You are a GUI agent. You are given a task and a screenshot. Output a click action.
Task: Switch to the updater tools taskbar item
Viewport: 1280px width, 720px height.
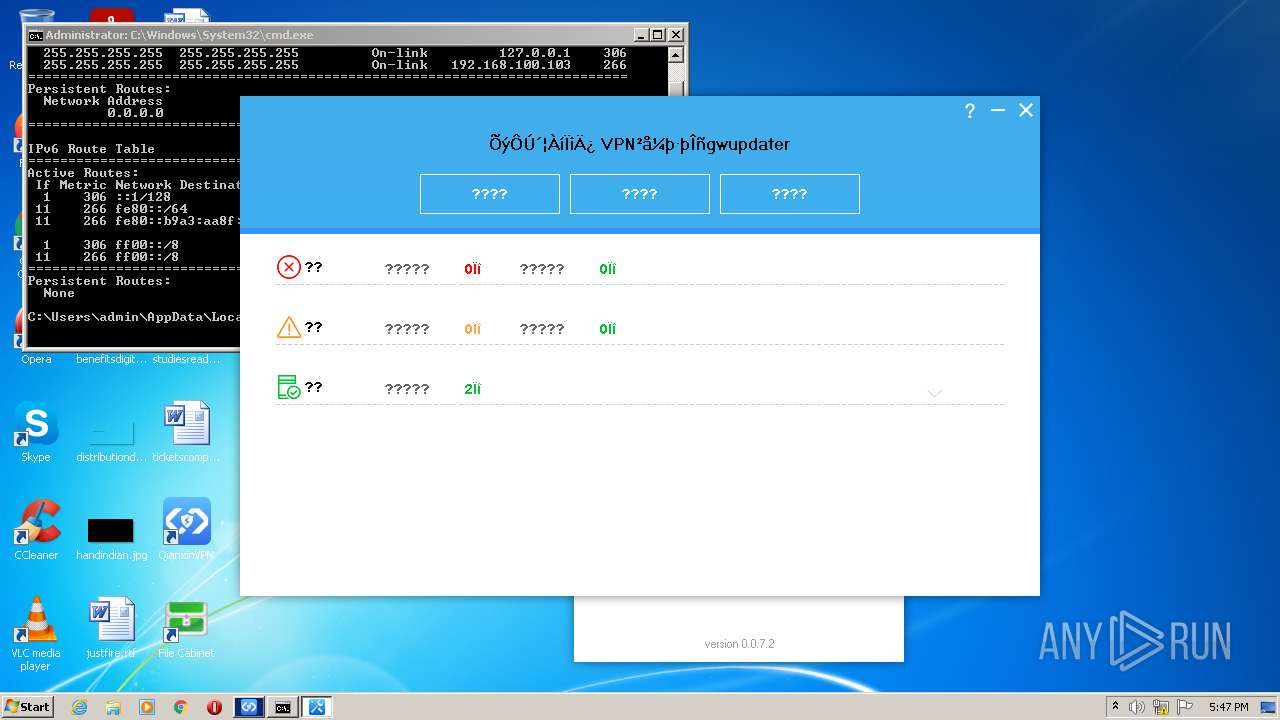[x=317, y=707]
